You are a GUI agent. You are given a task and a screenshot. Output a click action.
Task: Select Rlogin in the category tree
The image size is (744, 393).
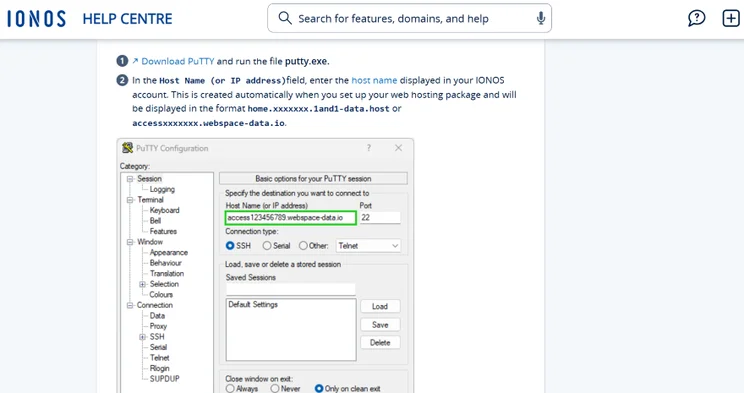tap(159, 368)
